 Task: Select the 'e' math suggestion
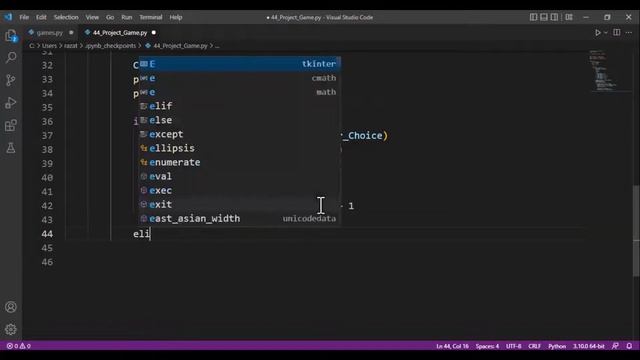[x=239, y=92]
